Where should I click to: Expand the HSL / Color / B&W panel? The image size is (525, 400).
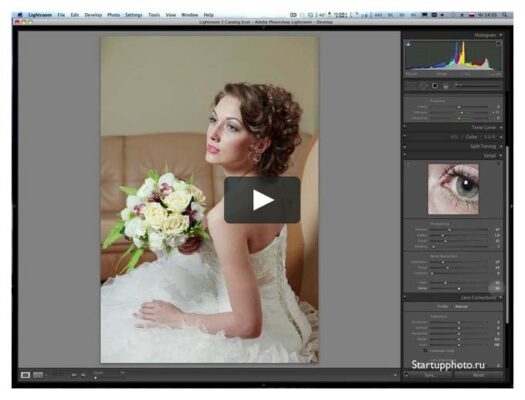click(x=501, y=137)
